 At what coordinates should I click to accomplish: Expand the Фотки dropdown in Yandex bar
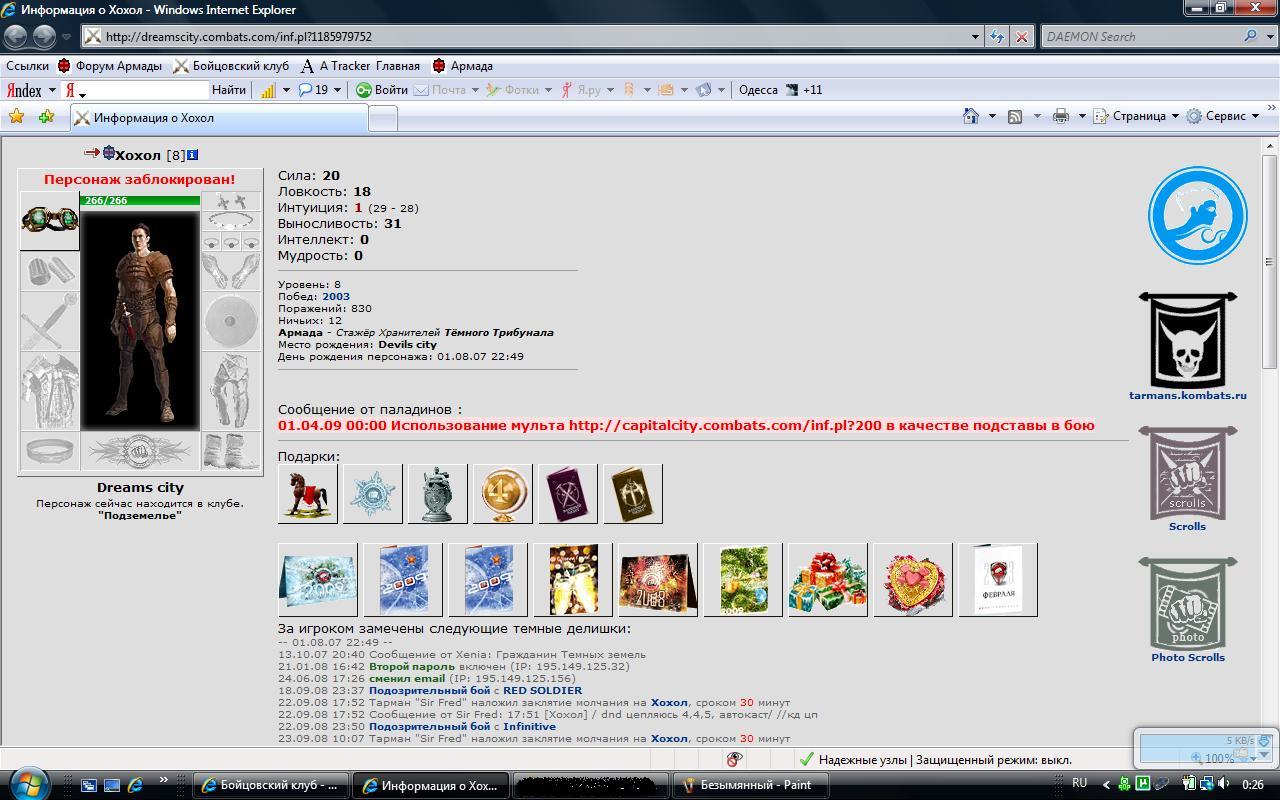pyautogui.click(x=548, y=90)
